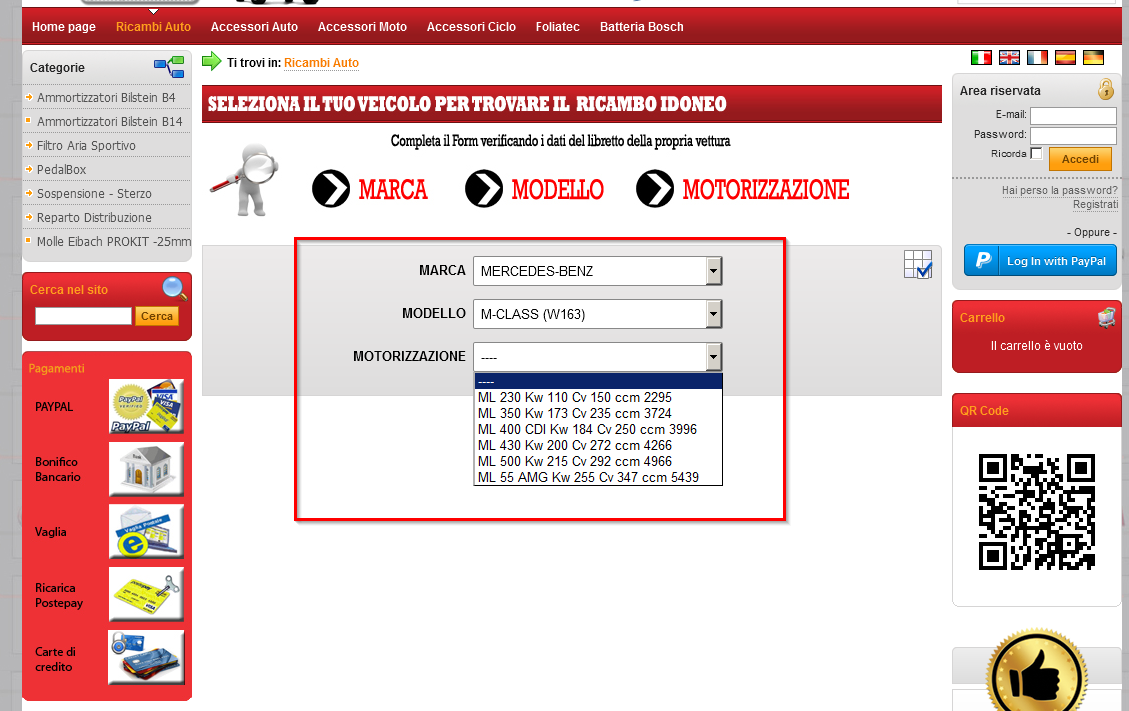Open the Accessori Auto menu item
The image size is (1129, 711).
pos(254,27)
